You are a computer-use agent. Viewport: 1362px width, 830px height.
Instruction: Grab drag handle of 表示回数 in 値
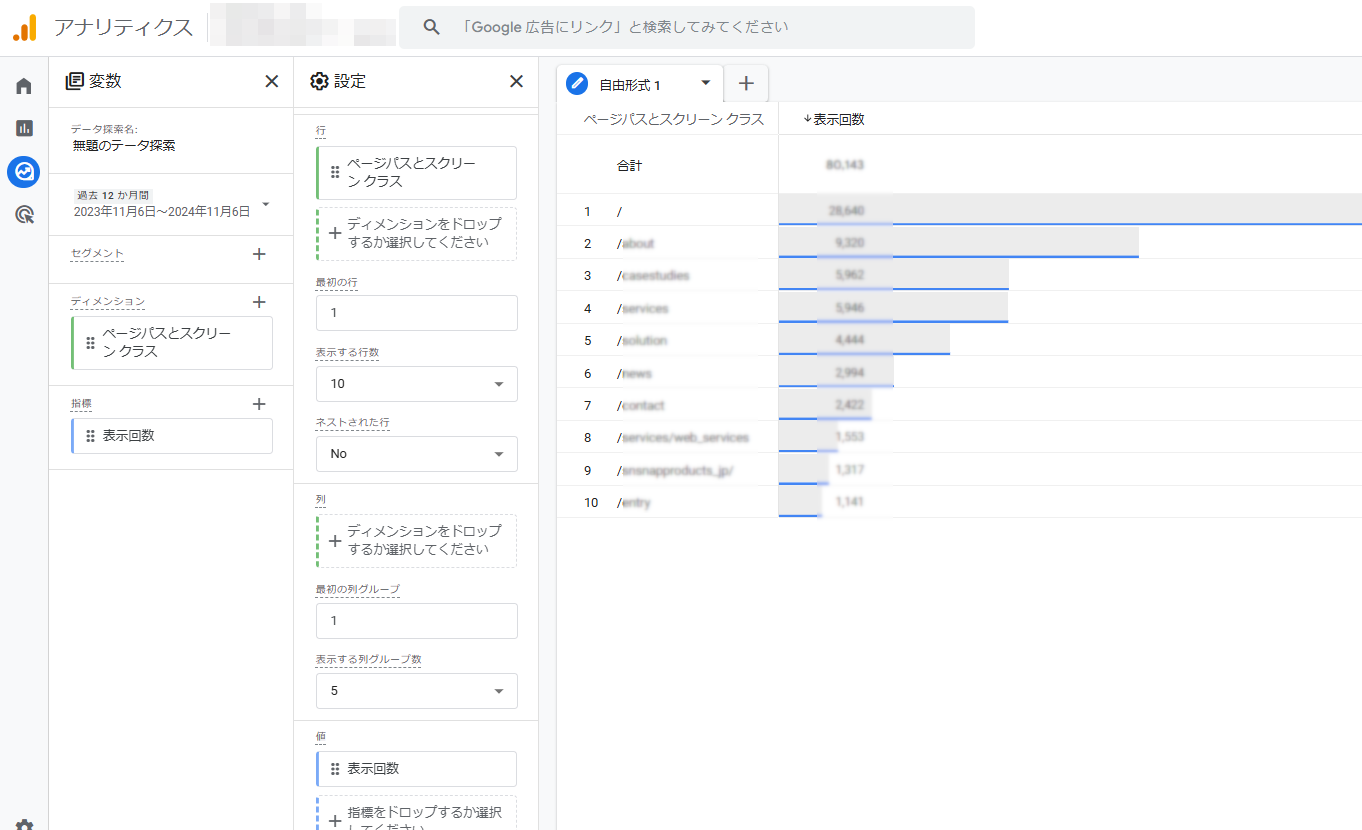(x=335, y=769)
